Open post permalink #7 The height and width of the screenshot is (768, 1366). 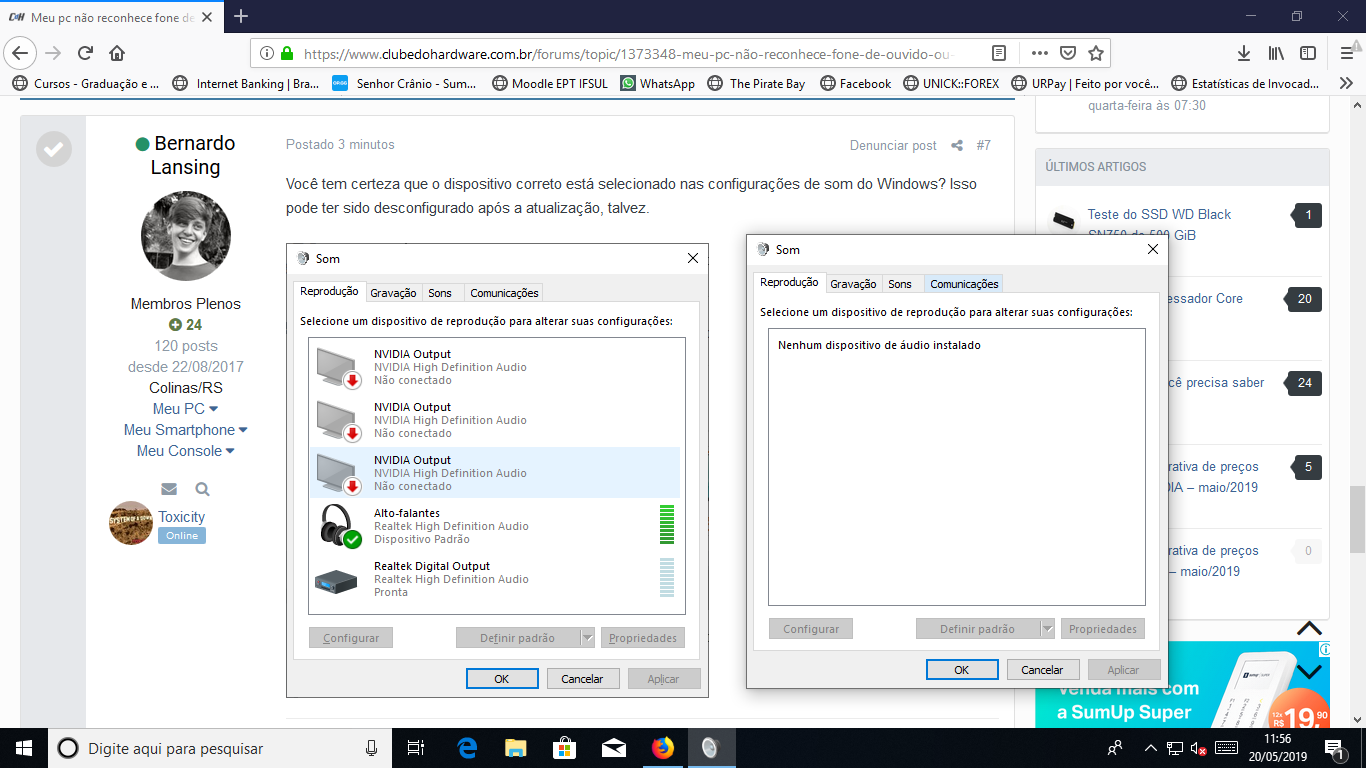[x=983, y=146]
